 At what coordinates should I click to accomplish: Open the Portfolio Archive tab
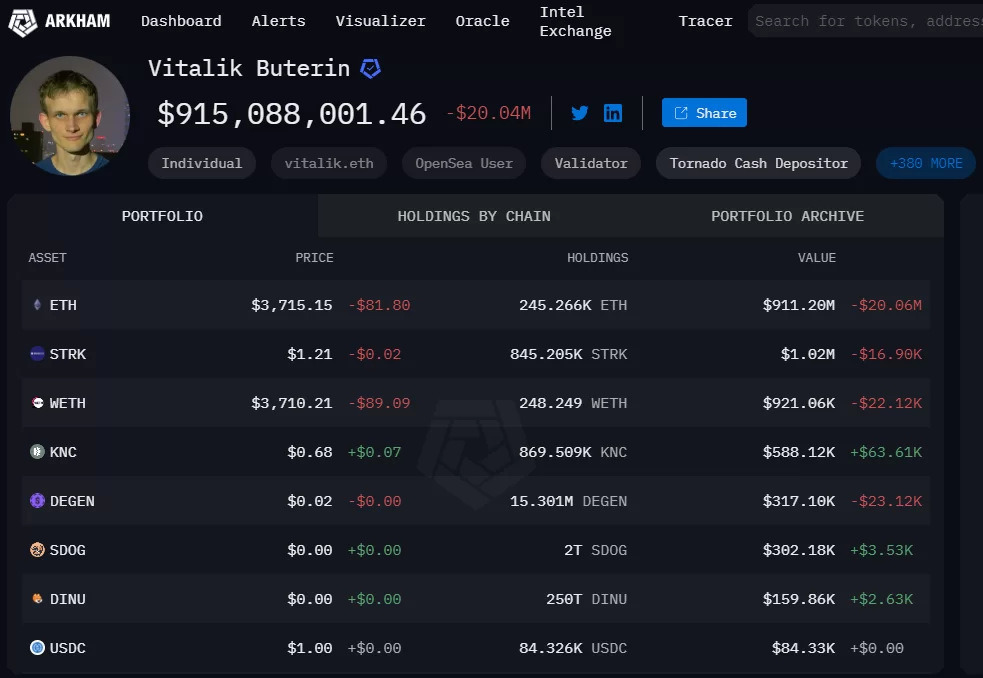(787, 216)
